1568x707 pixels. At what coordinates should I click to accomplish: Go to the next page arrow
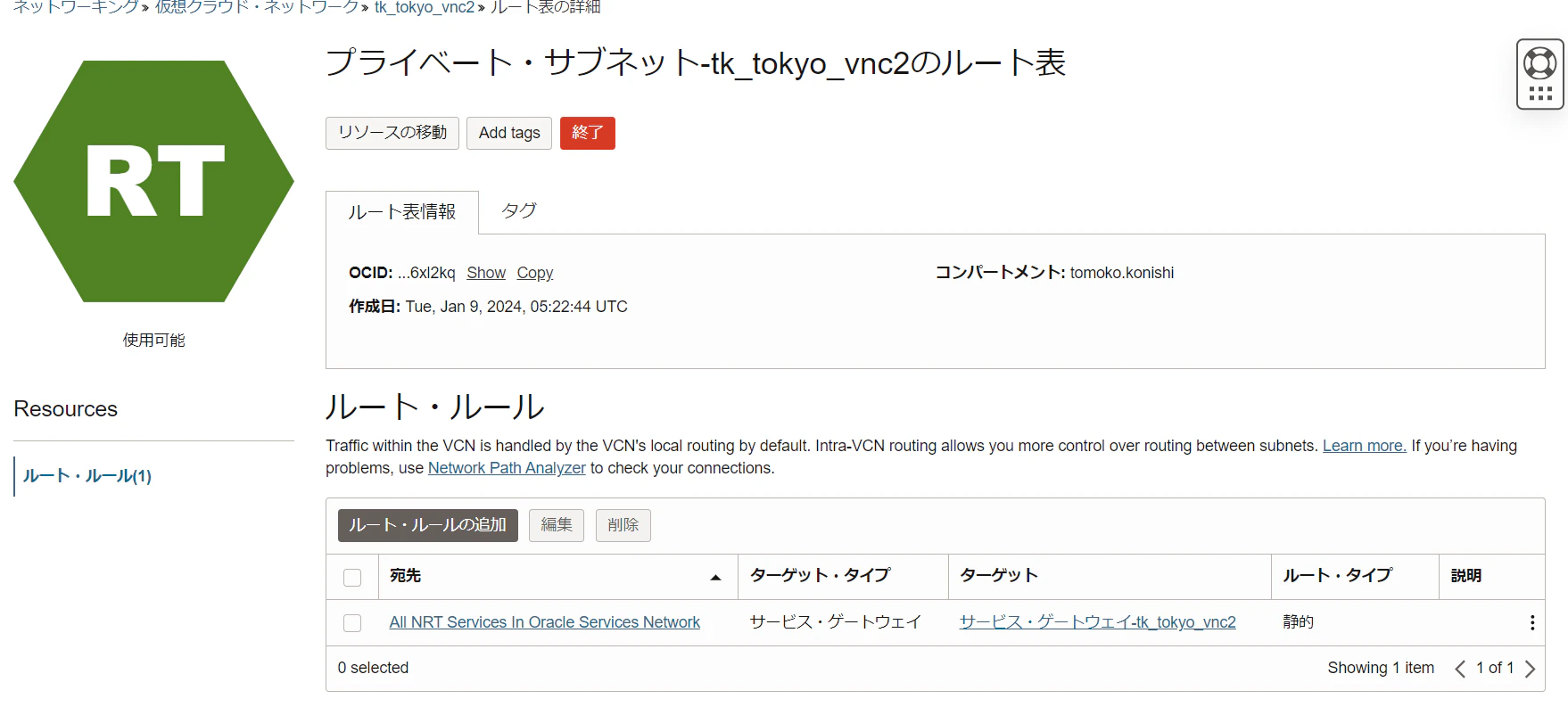tap(1530, 669)
